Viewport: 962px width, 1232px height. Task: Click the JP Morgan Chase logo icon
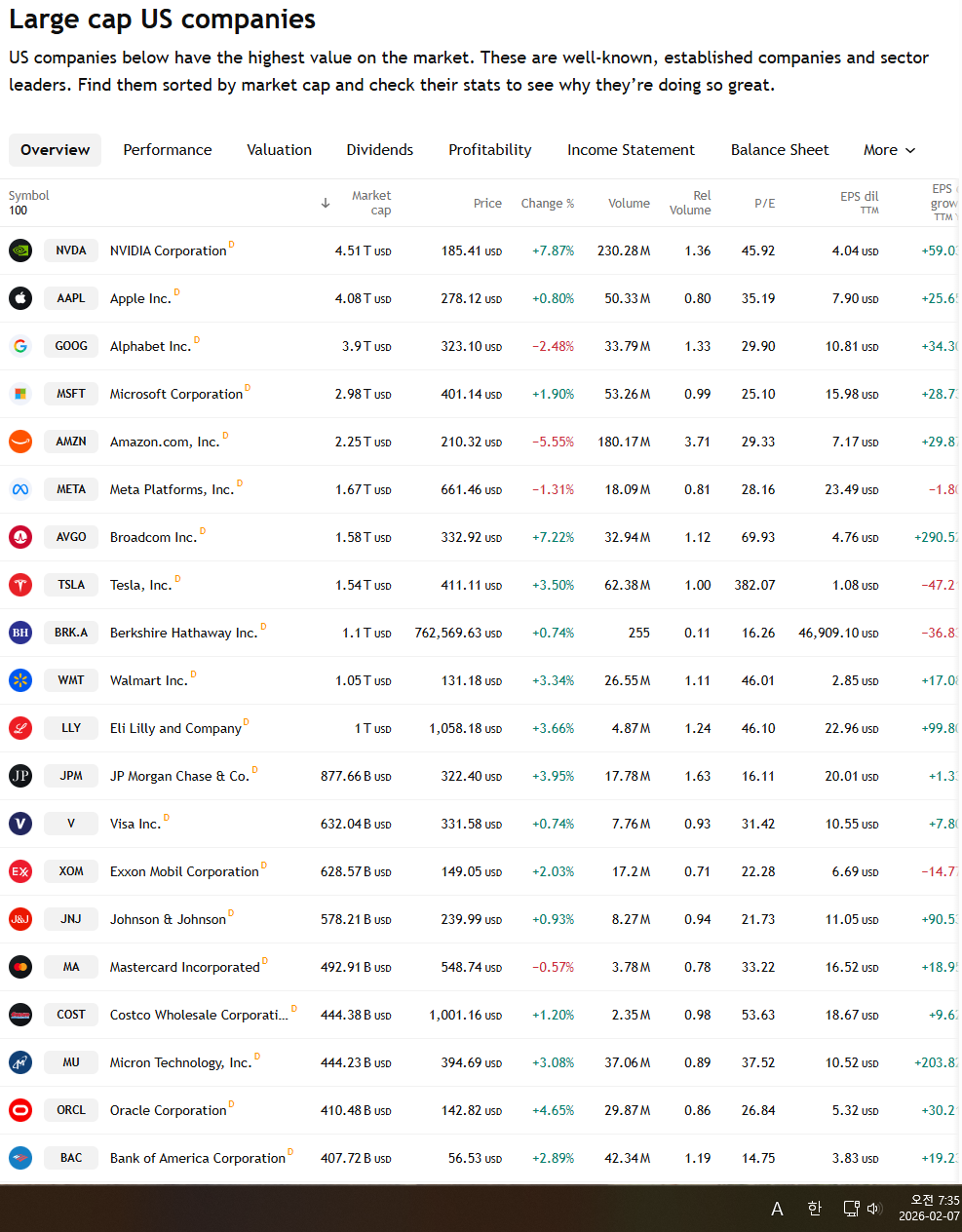tap(20, 776)
